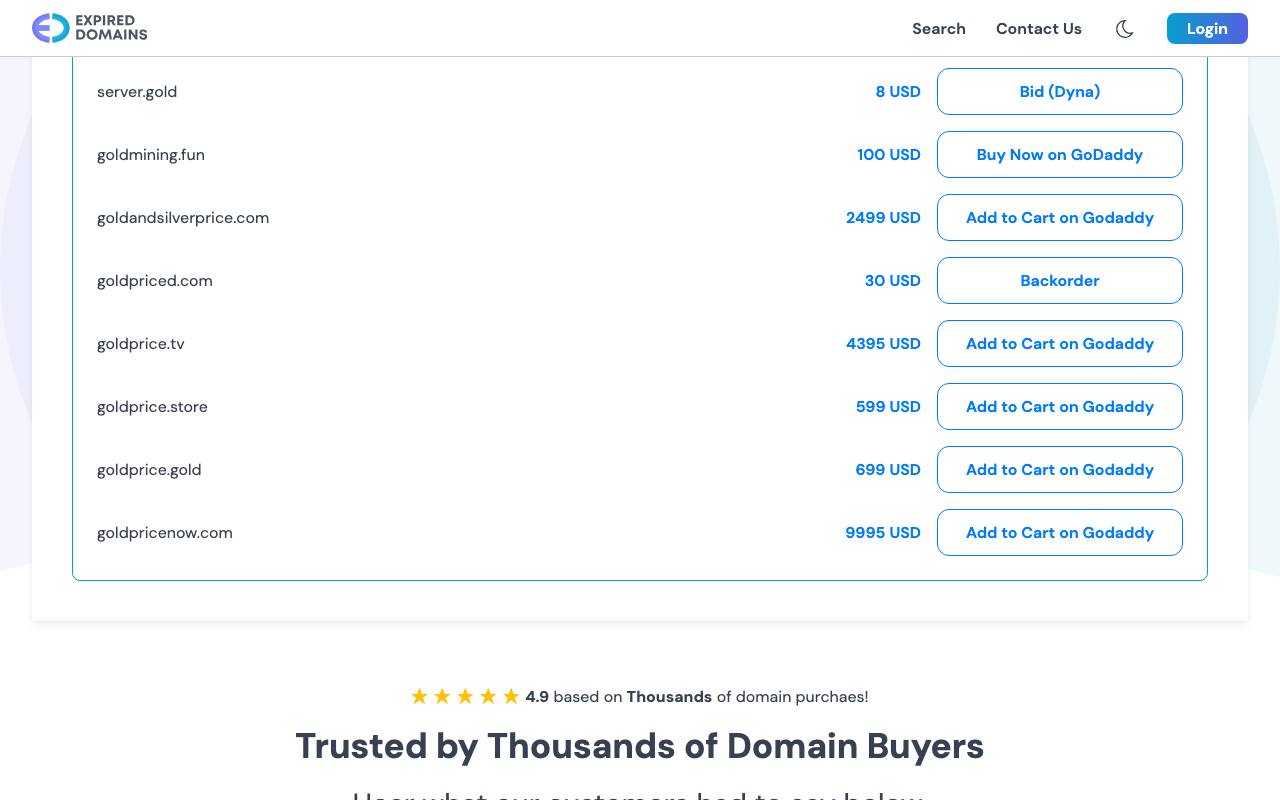Add goldprice.gold to cart on Godaddy
The width and height of the screenshot is (1280, 800).
pyautogui.click(x=1060, y=469)
